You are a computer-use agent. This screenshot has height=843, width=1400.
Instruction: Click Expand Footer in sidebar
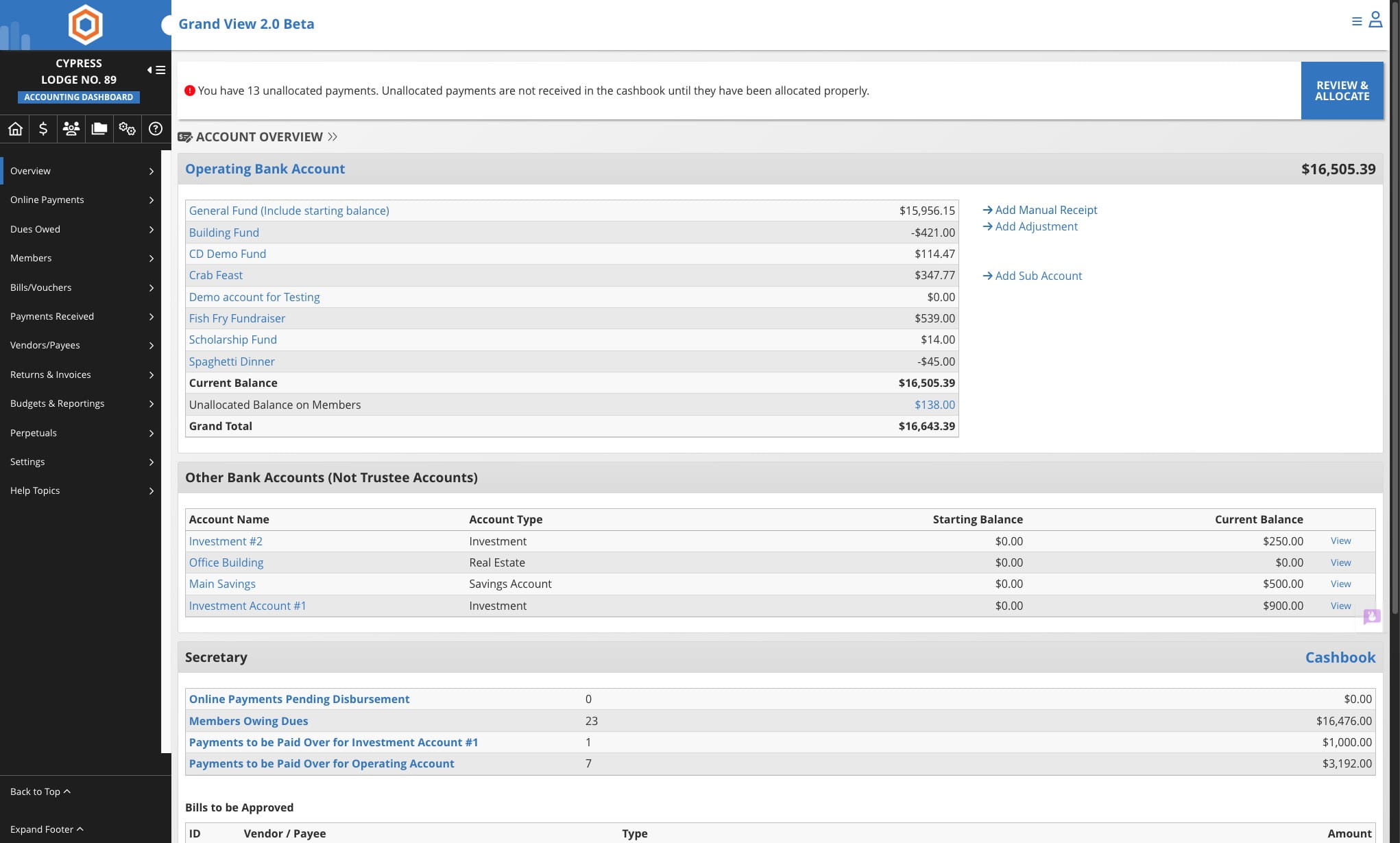47,829
